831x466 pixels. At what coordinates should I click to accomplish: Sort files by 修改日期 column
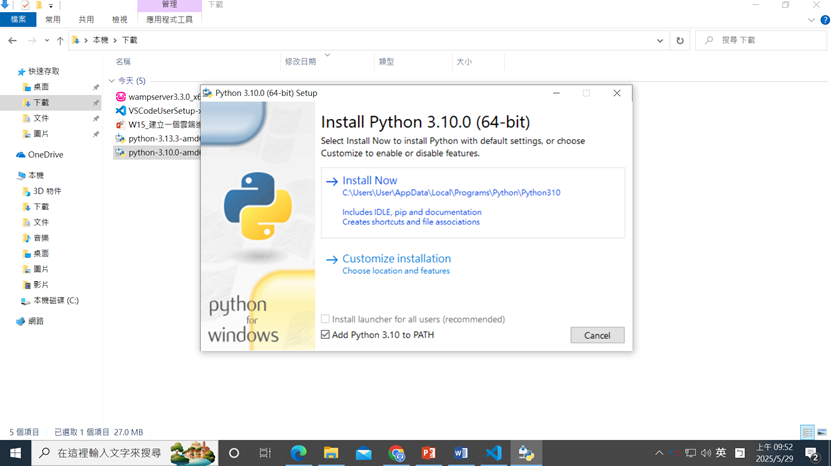pyautogui.click(x=300, y=61)
